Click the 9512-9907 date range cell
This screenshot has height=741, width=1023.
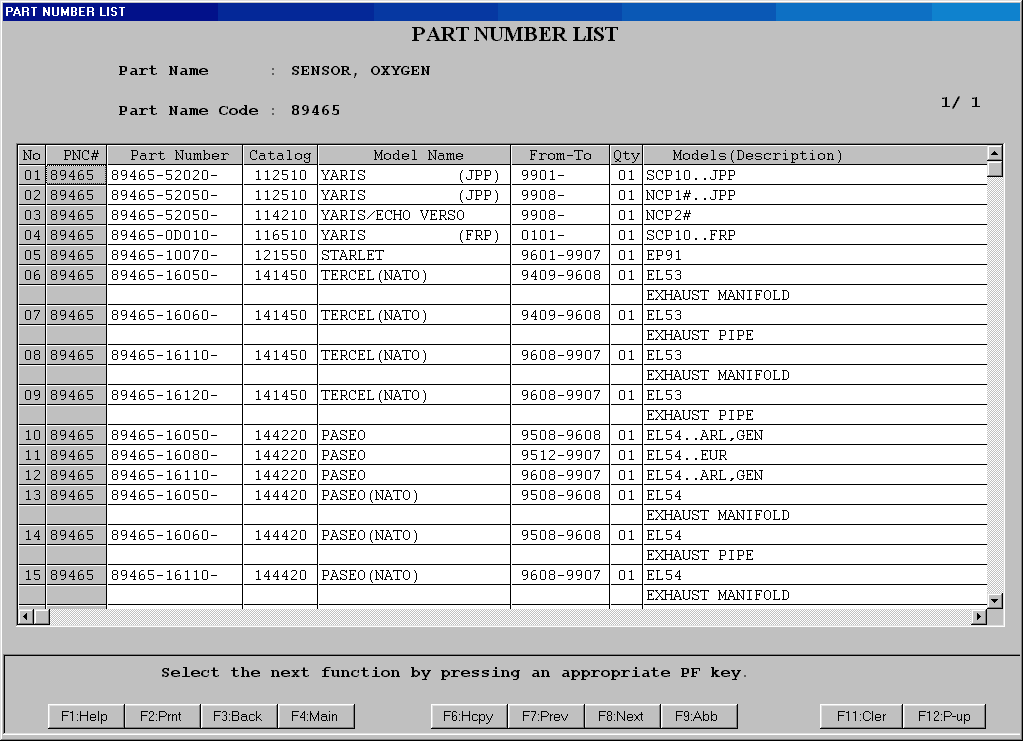click(x=560, y=455)
